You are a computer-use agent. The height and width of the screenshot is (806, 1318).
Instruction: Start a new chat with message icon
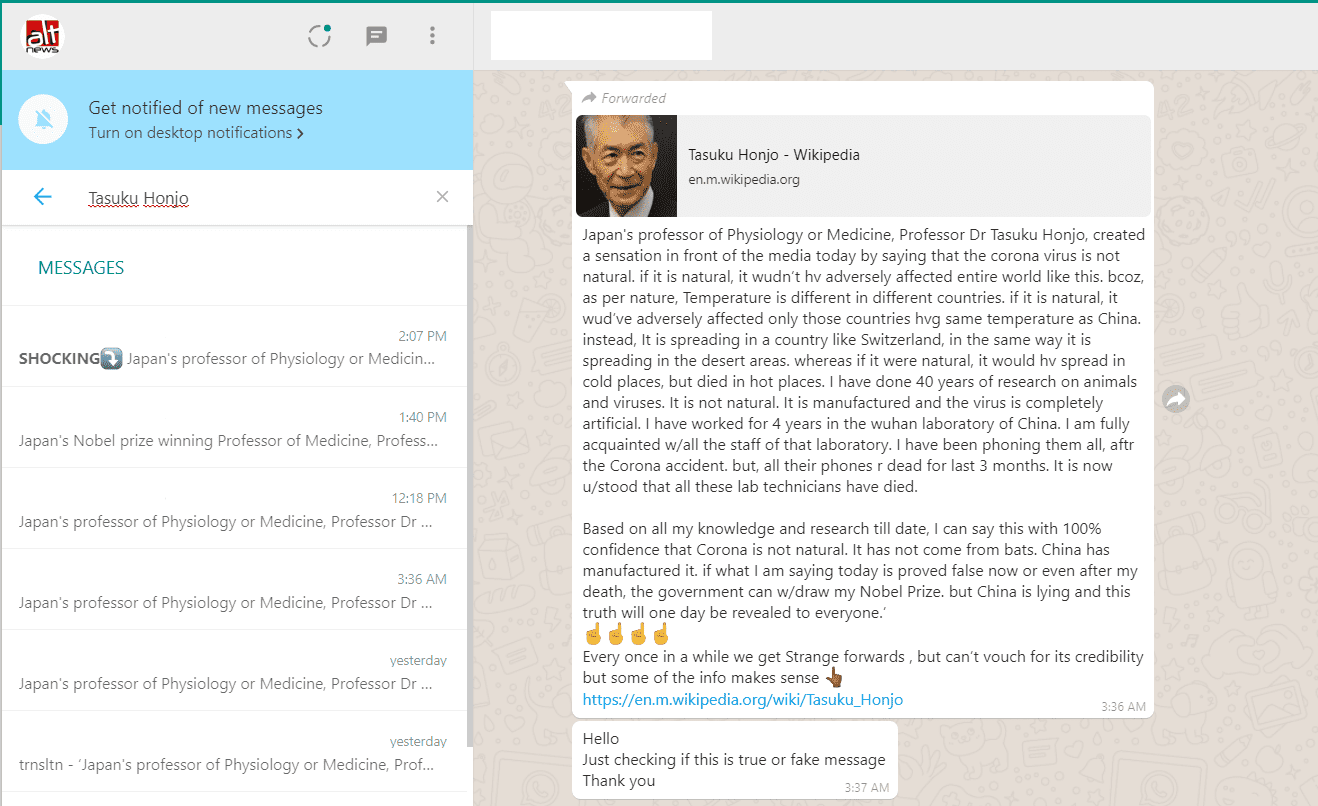pos(377,36)
